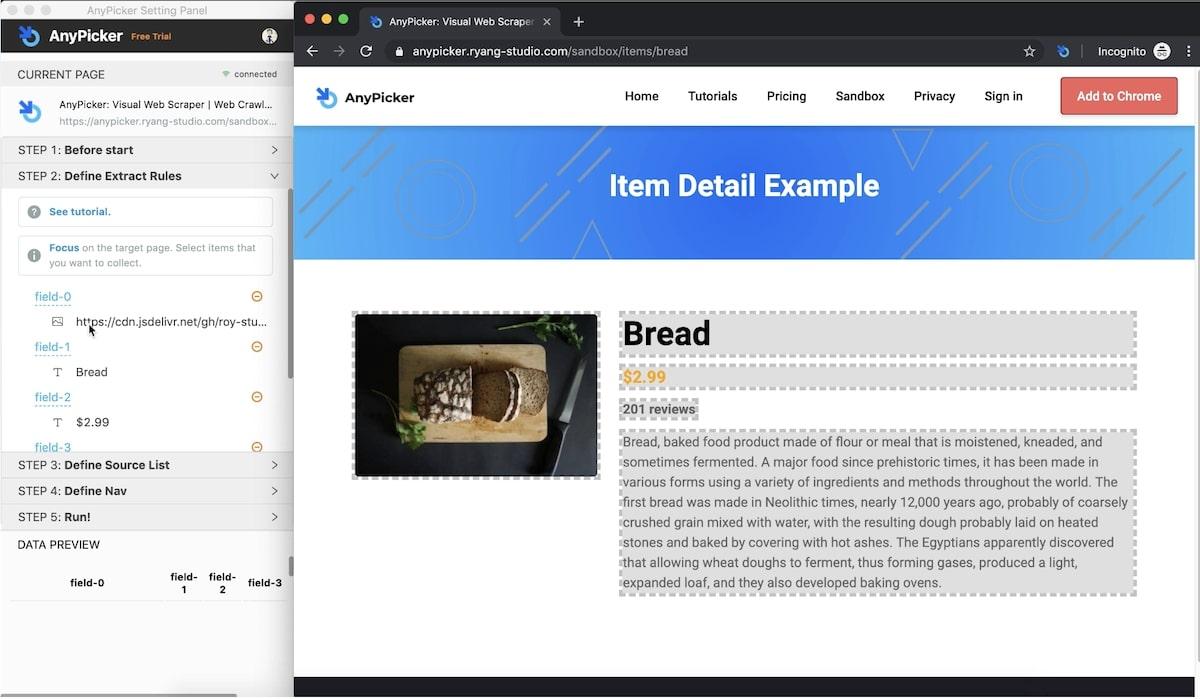
Task: Bookmark this page with the star icon
Action: click(x=1029, y=51)
